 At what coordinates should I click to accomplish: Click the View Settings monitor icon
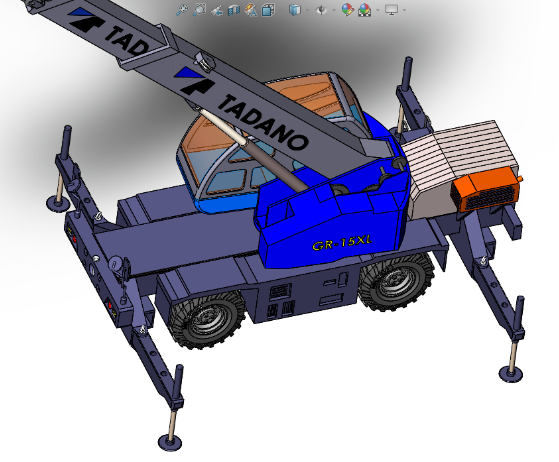391,10
